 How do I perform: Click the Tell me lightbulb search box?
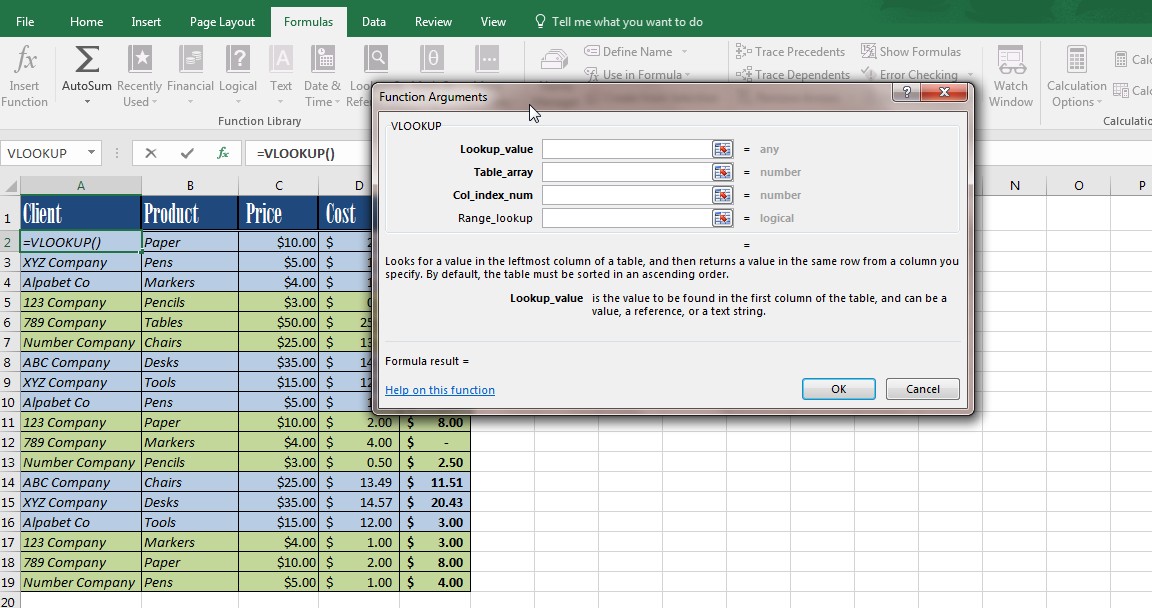click(619, 22)
